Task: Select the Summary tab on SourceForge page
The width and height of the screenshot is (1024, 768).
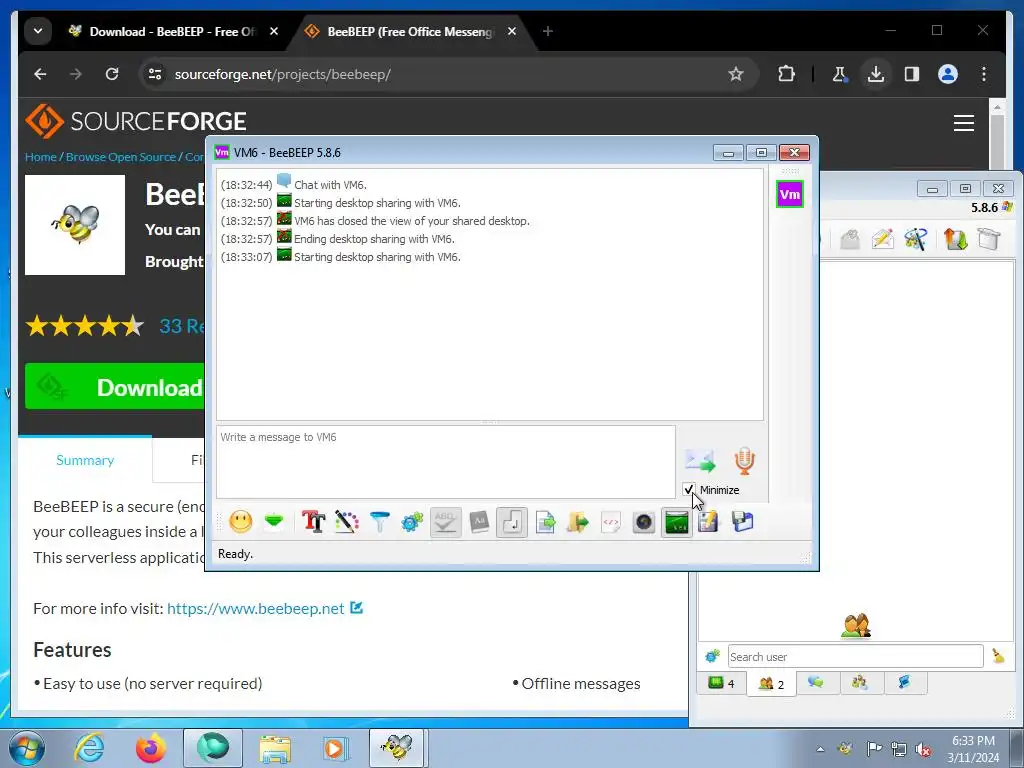Action: 85,460
